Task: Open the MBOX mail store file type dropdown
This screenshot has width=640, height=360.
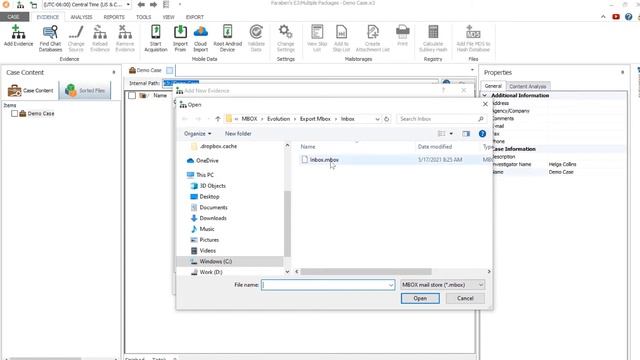Action: tap(442, 284)
